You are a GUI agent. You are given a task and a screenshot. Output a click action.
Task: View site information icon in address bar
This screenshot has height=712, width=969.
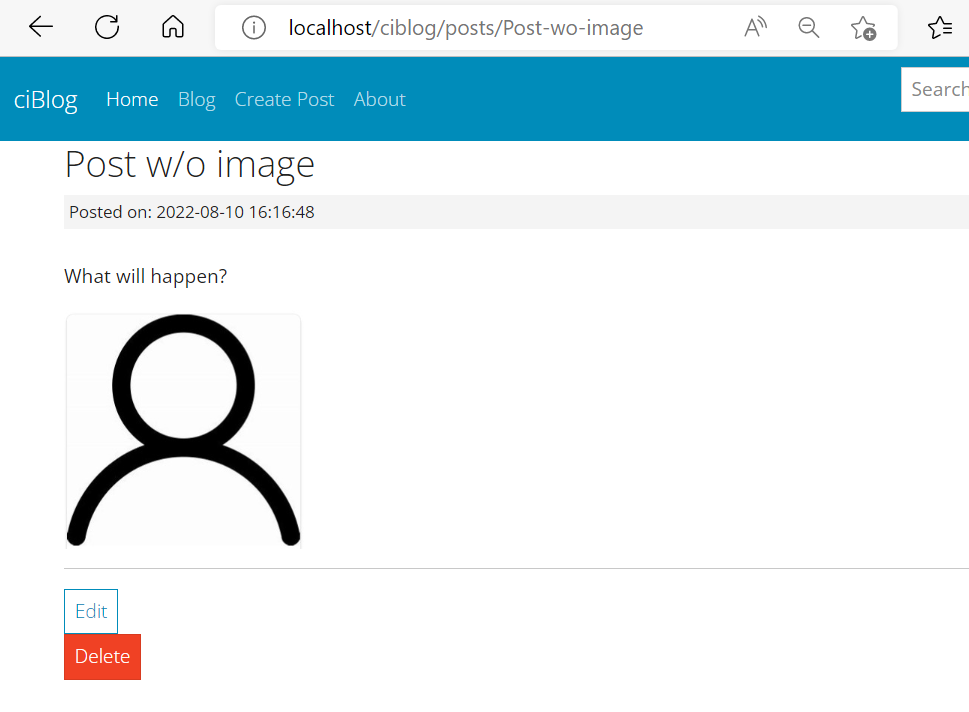[x=253, y=28]
